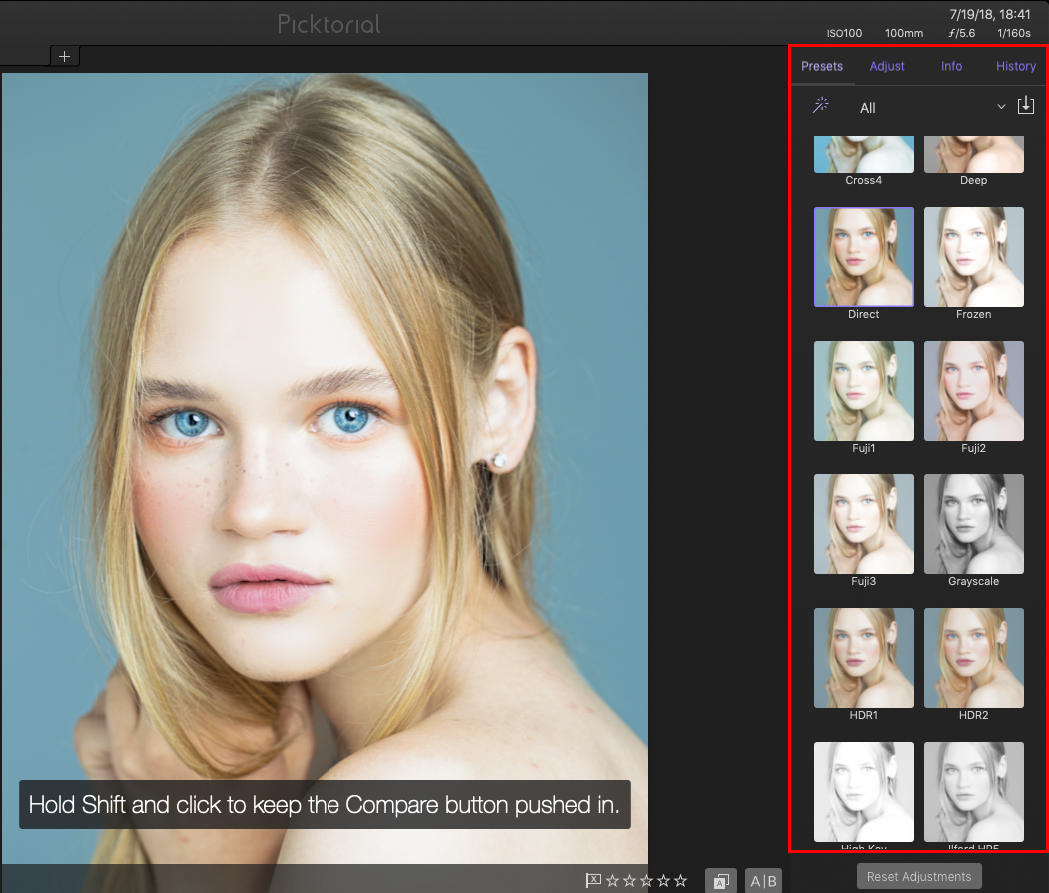Switch to the Adjust tab
The height and width of the screenshot is (893, 1049).
(x=887, y=66)
